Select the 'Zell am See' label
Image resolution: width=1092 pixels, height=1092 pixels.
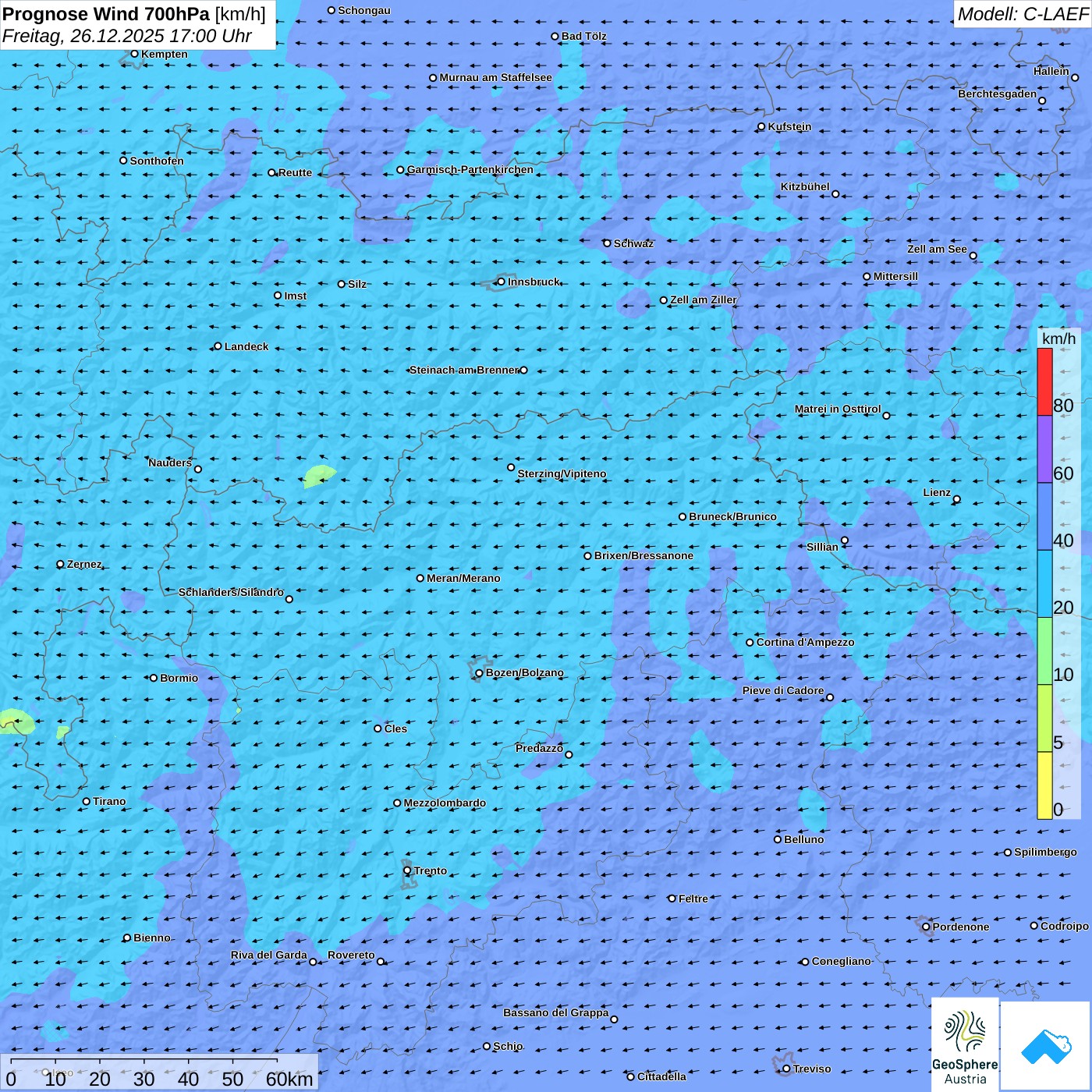[x=937, y=249]
